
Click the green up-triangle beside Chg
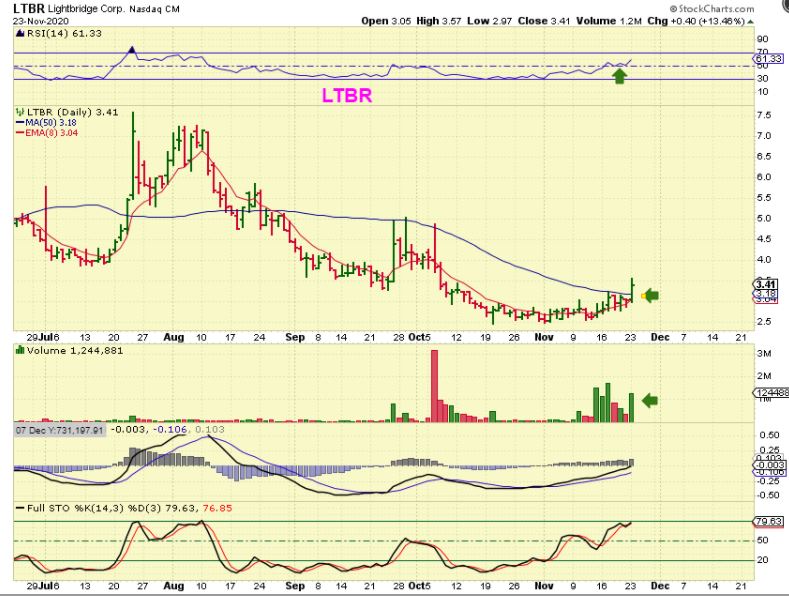coord(750,22)
